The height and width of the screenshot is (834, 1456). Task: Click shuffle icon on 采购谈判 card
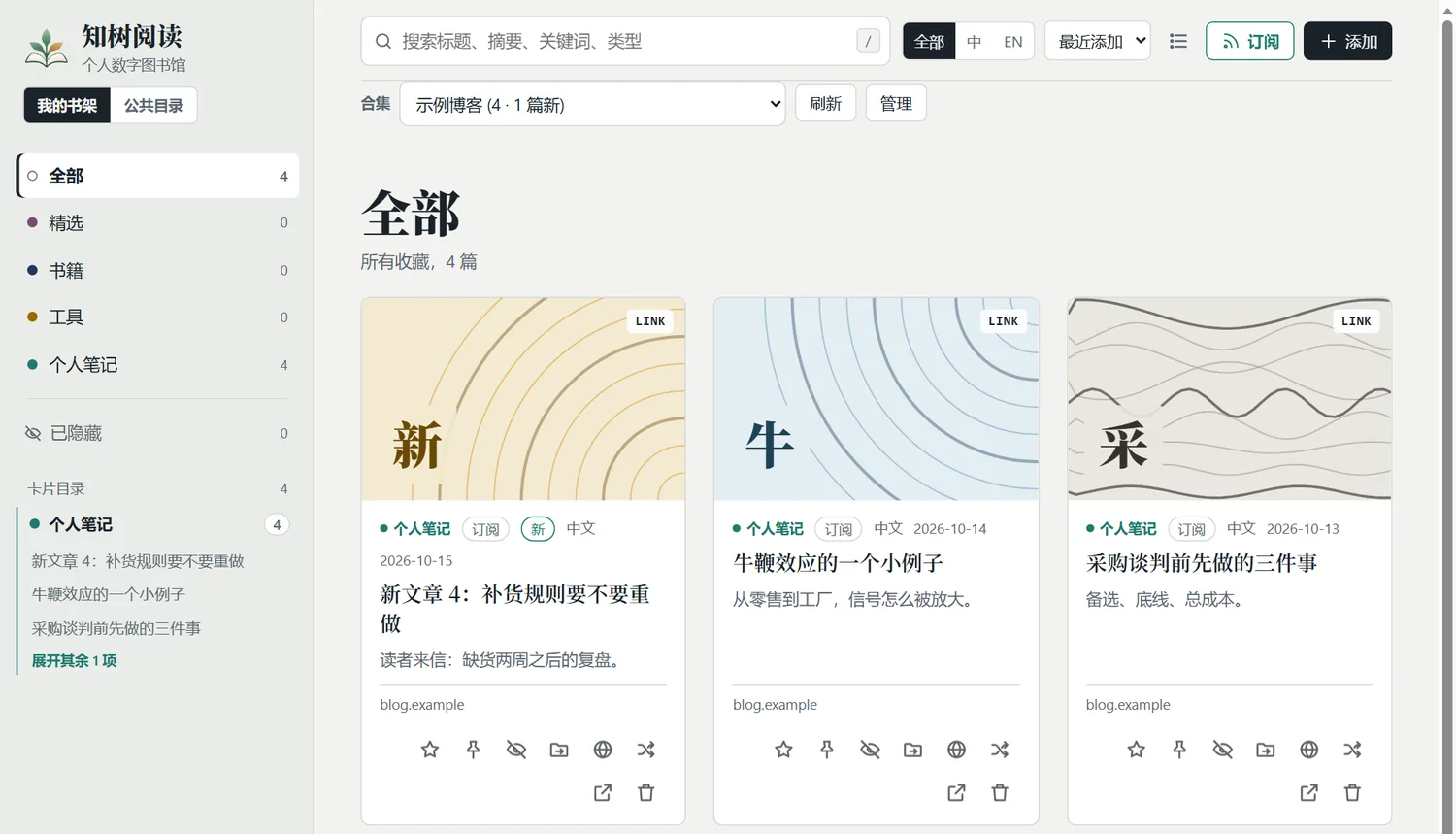(x=1352, y=750)
